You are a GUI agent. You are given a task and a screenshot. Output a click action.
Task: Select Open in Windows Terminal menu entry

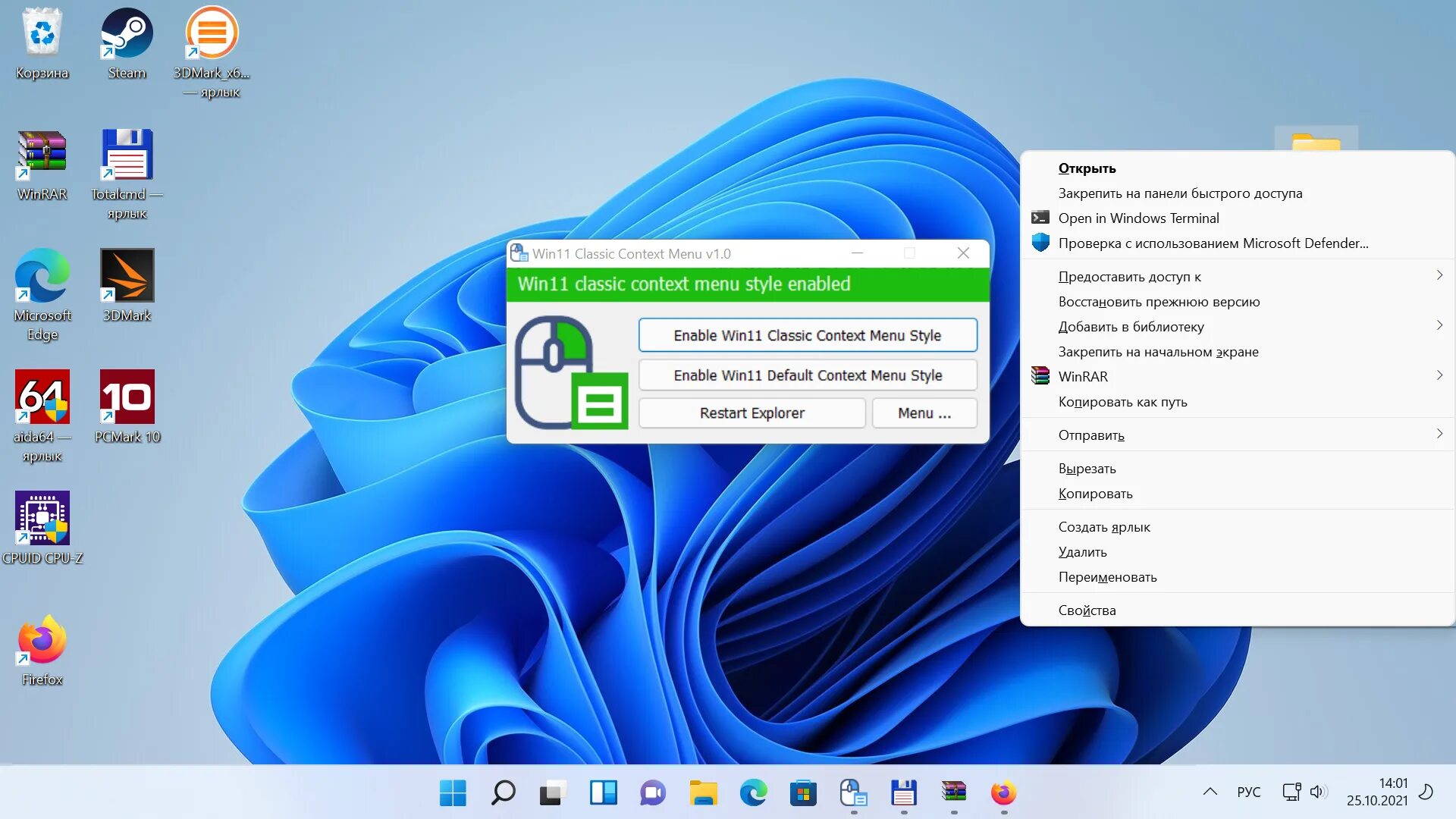pyautogui.click(x=1138, y=218)
